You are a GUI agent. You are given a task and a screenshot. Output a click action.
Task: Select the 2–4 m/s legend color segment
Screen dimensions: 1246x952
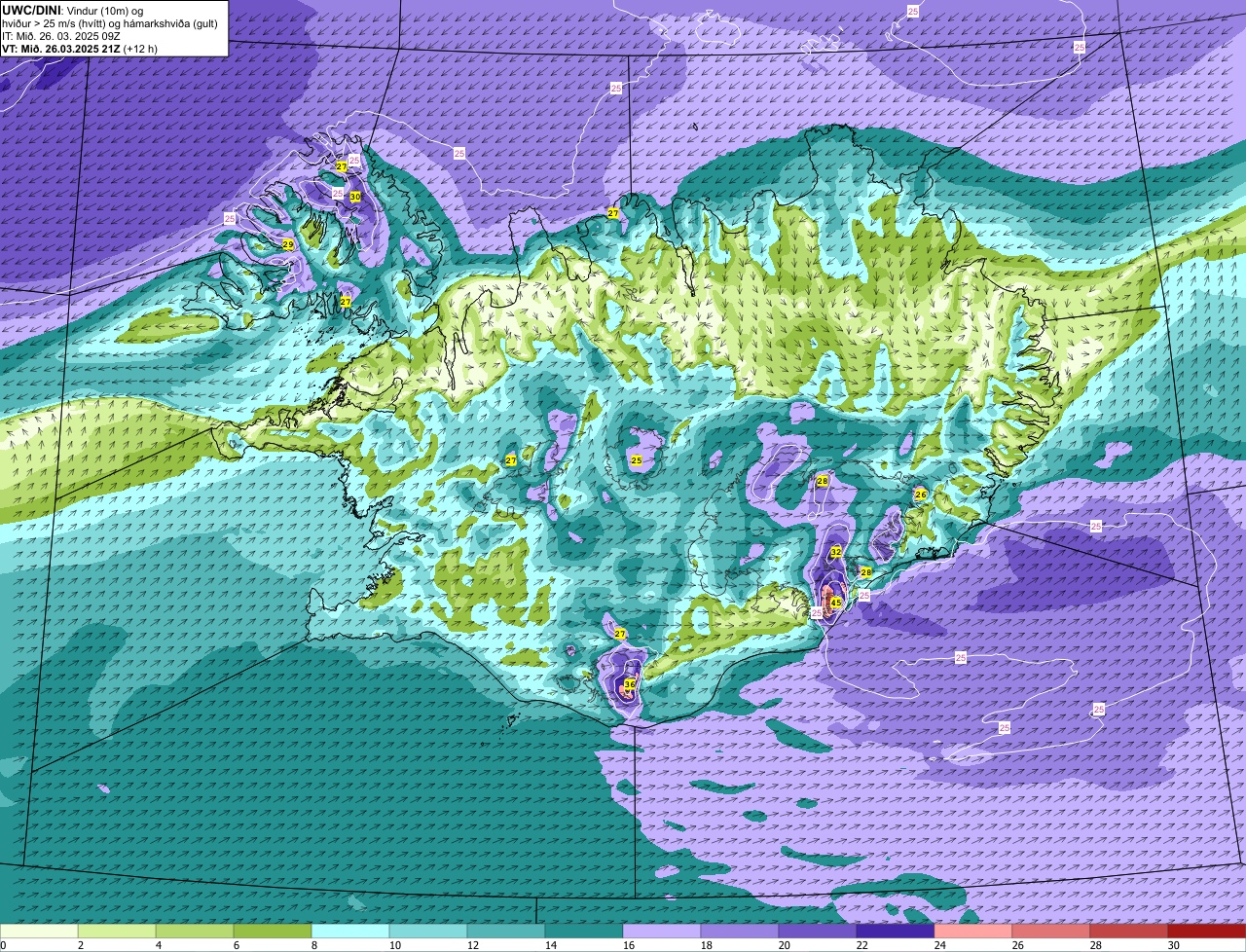(117, 932)
